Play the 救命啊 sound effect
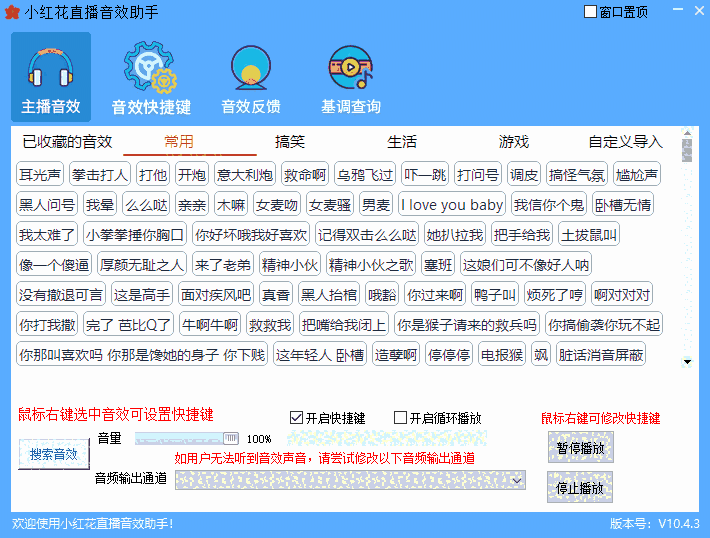Viewport: 710px width, 538px height. 305,174
